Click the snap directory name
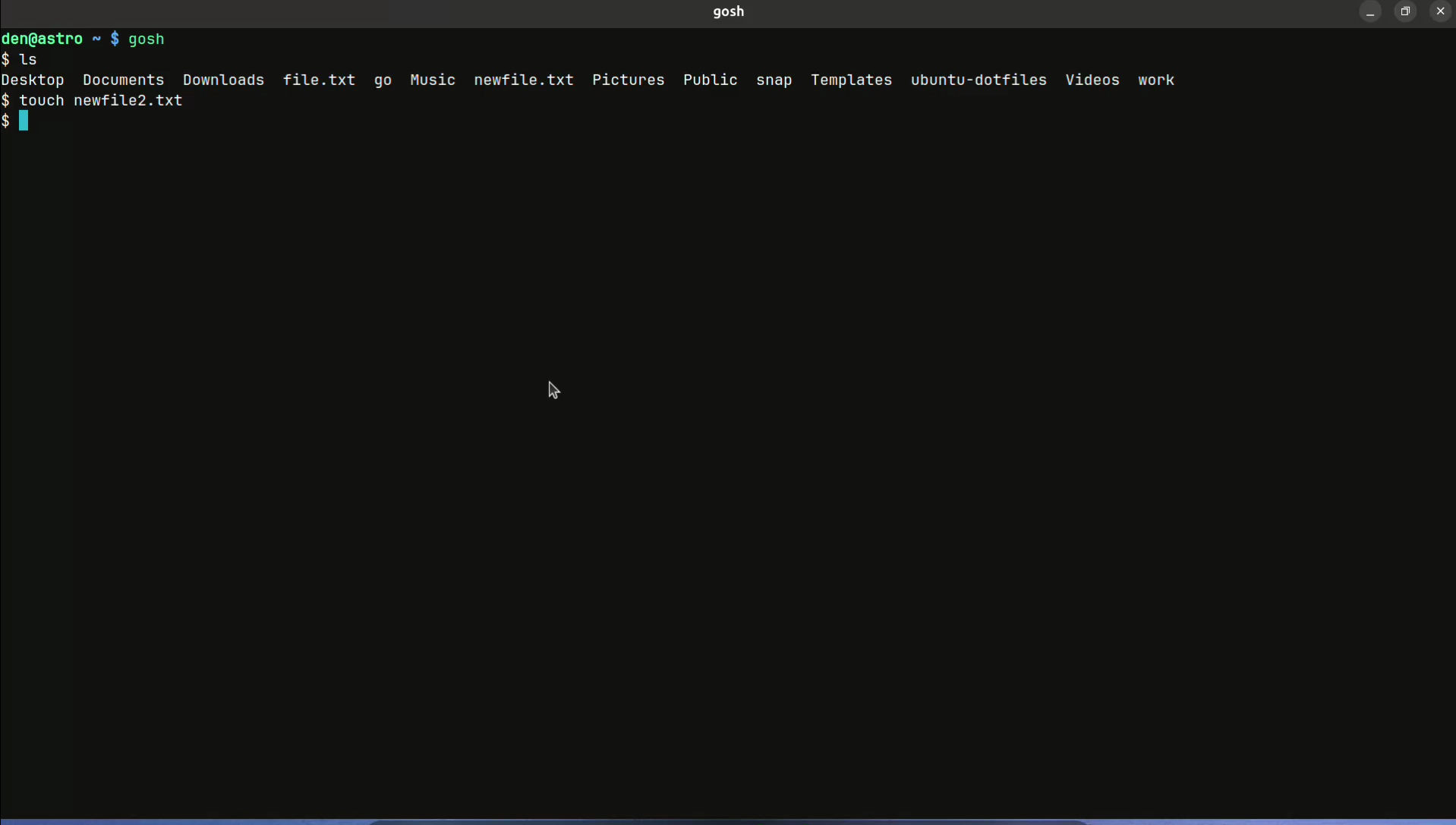The height and width of the screenshot is (825, 1456). coord(774,80)
